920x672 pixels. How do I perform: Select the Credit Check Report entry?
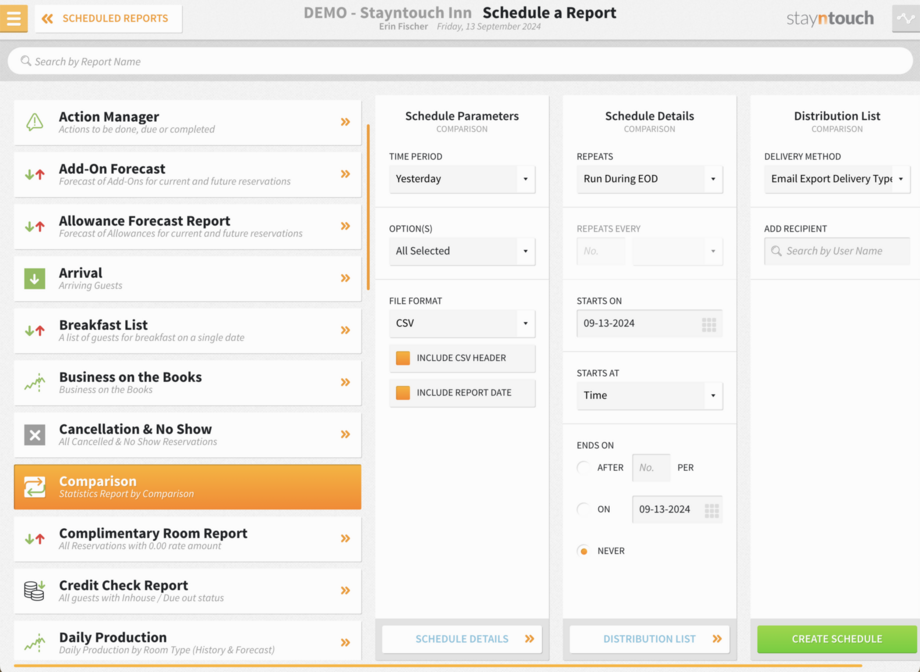pos(187,591)
